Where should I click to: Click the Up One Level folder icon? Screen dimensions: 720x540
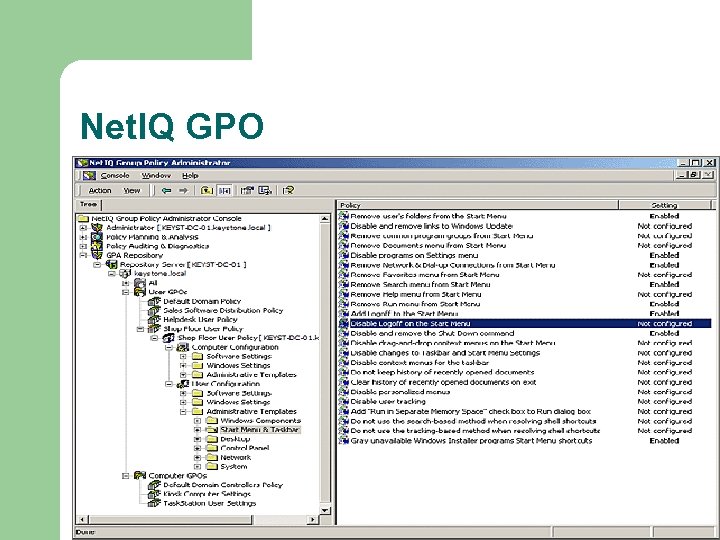tap(207, 191)
